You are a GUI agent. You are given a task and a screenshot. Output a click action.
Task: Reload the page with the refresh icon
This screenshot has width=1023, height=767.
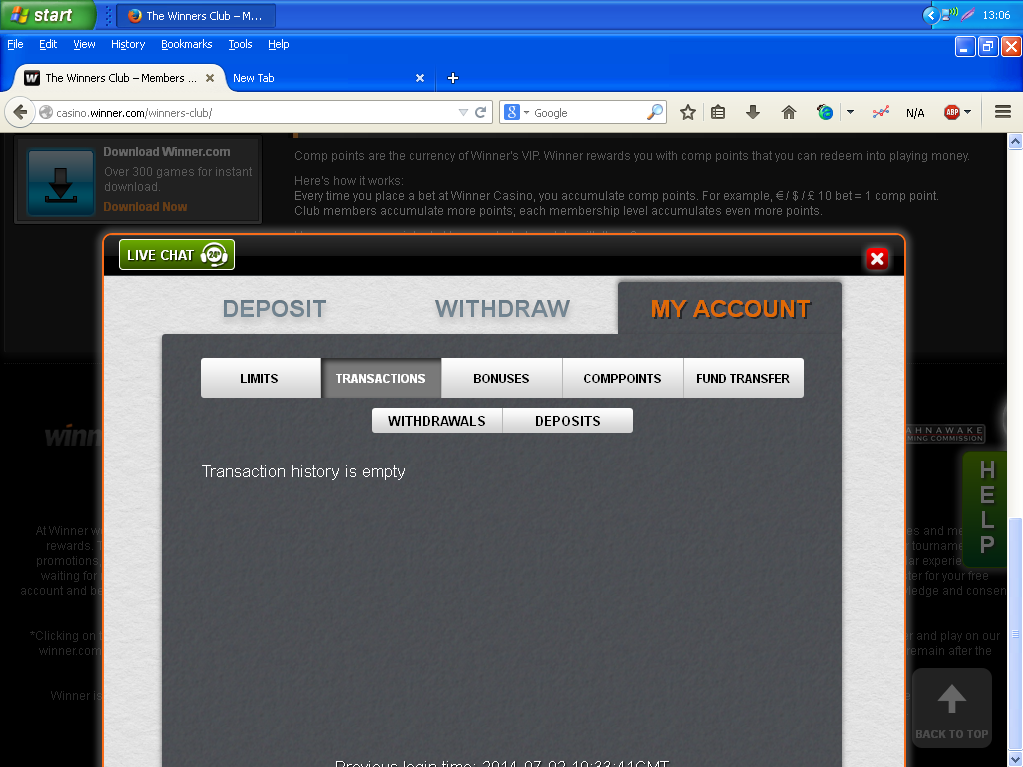pos(481,113)
